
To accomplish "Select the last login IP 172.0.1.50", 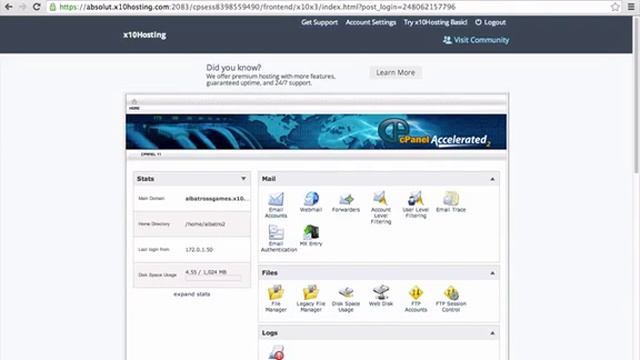I will (x=199, y=249).
